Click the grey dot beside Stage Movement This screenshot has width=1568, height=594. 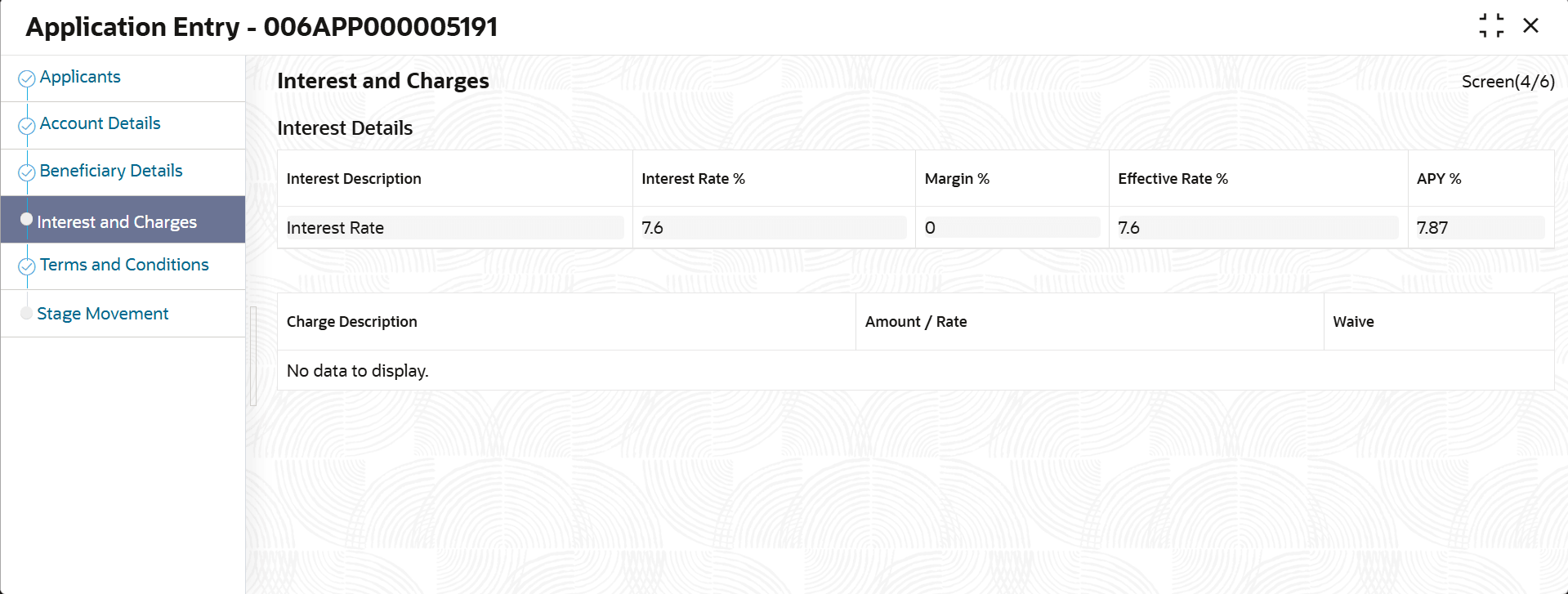26,314
